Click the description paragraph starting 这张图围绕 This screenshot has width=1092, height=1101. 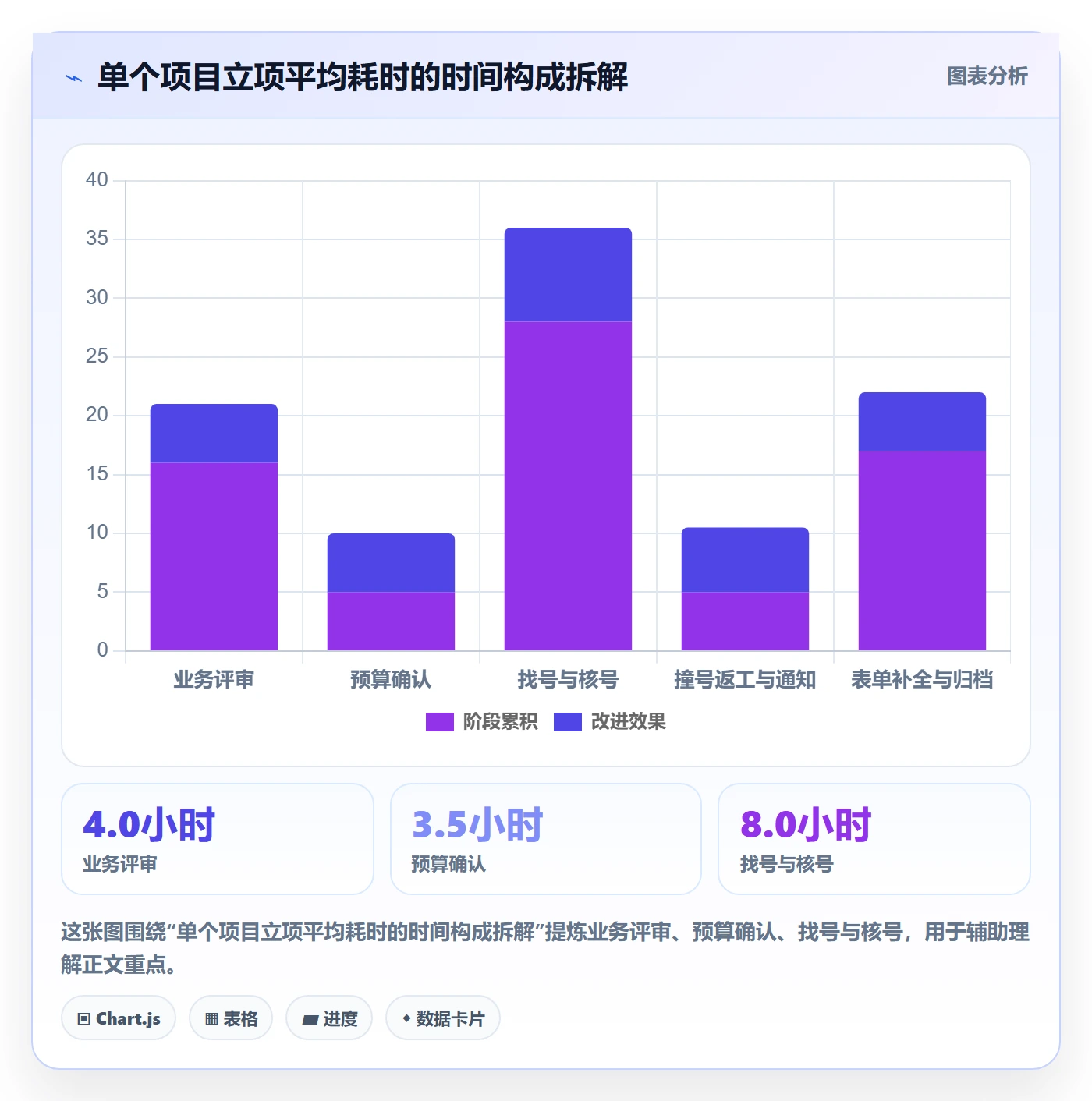pos(545,948)
